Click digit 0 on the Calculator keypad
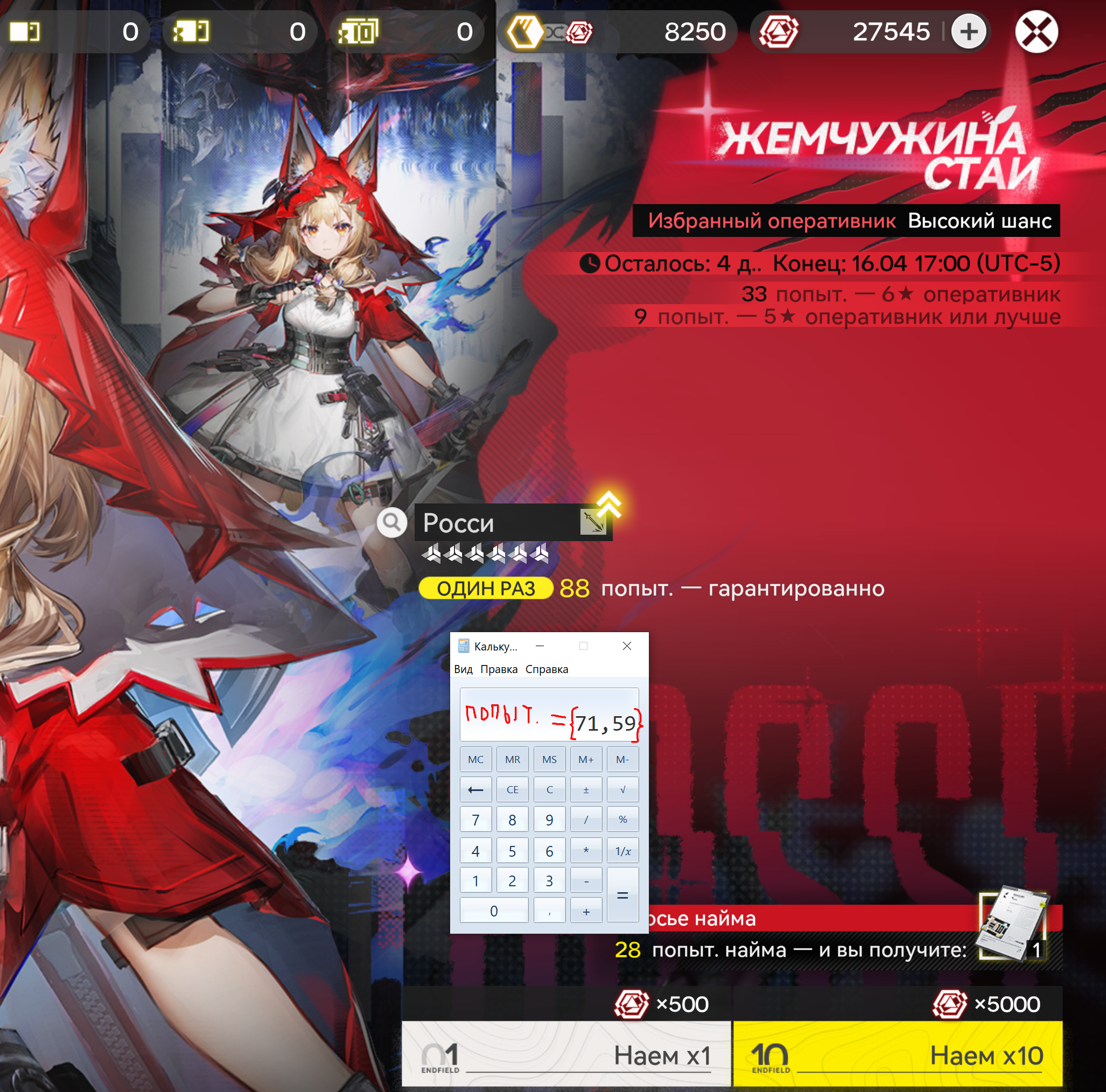Image resolution: width=1106 pixels, height=1092 pixels. 494,911
